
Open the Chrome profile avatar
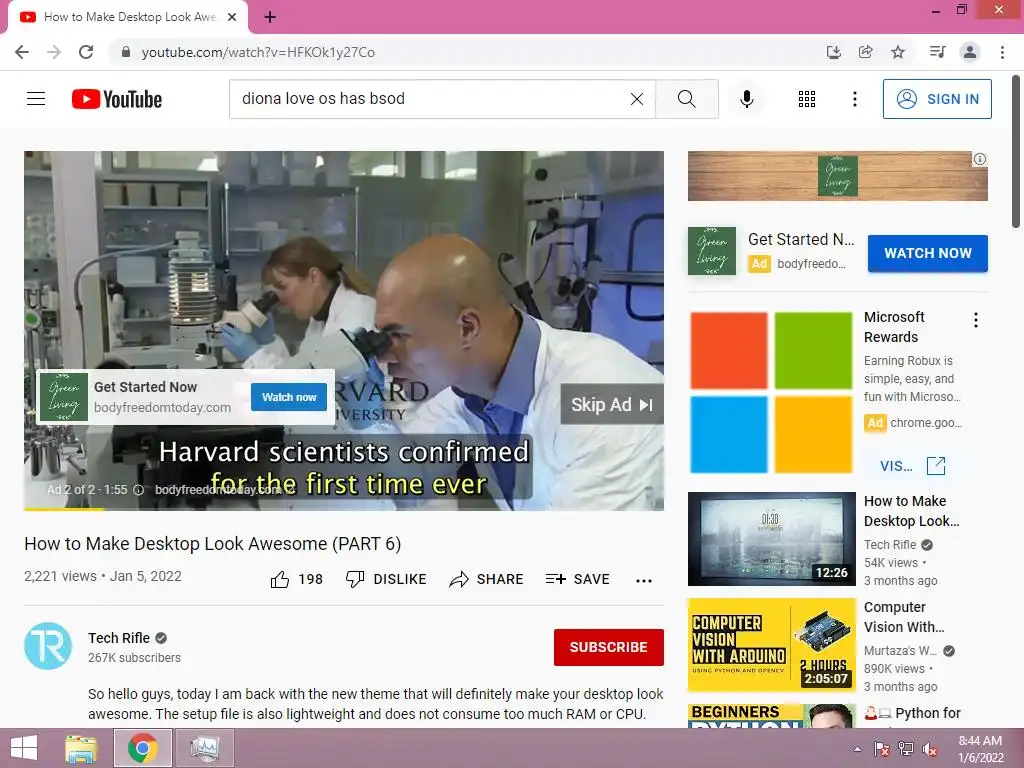click(x=970, y=52)
